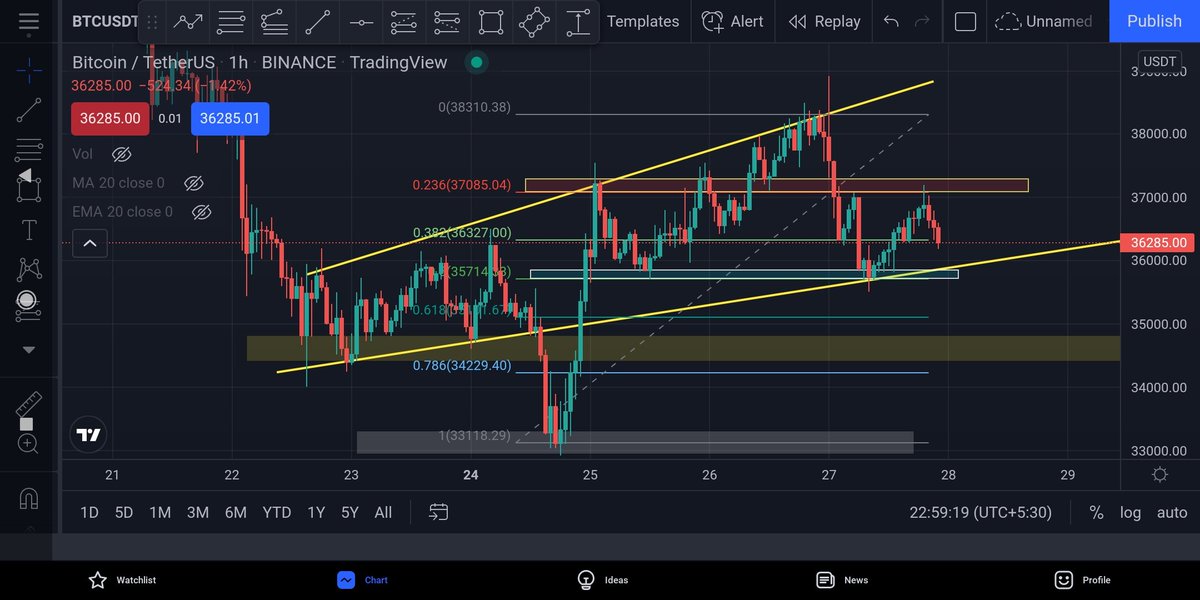
Task: Open the Watchlist tab
Action: 122,579
